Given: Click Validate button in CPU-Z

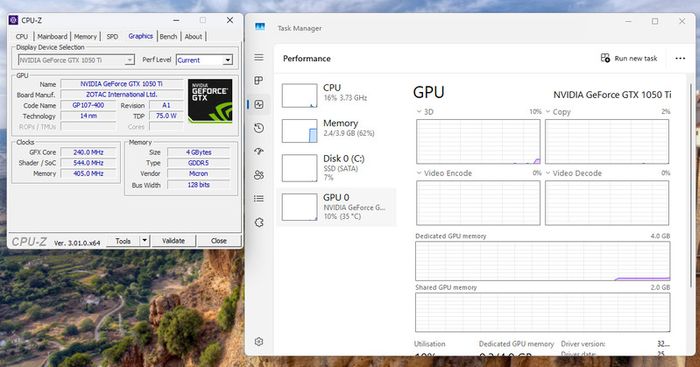Looking at the screenshot, I should [x=173, y=241].
